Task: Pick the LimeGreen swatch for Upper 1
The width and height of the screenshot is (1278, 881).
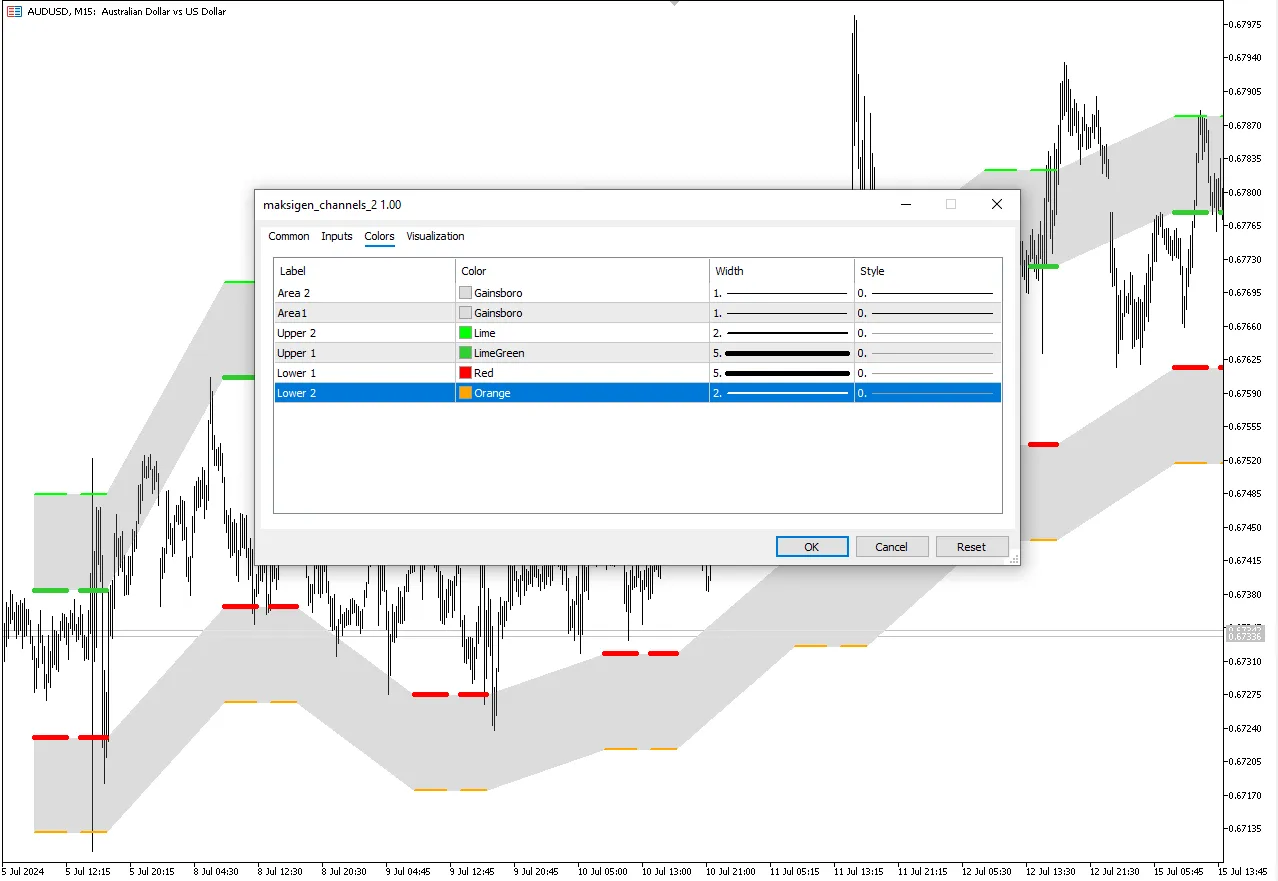Action: (465, 353)
